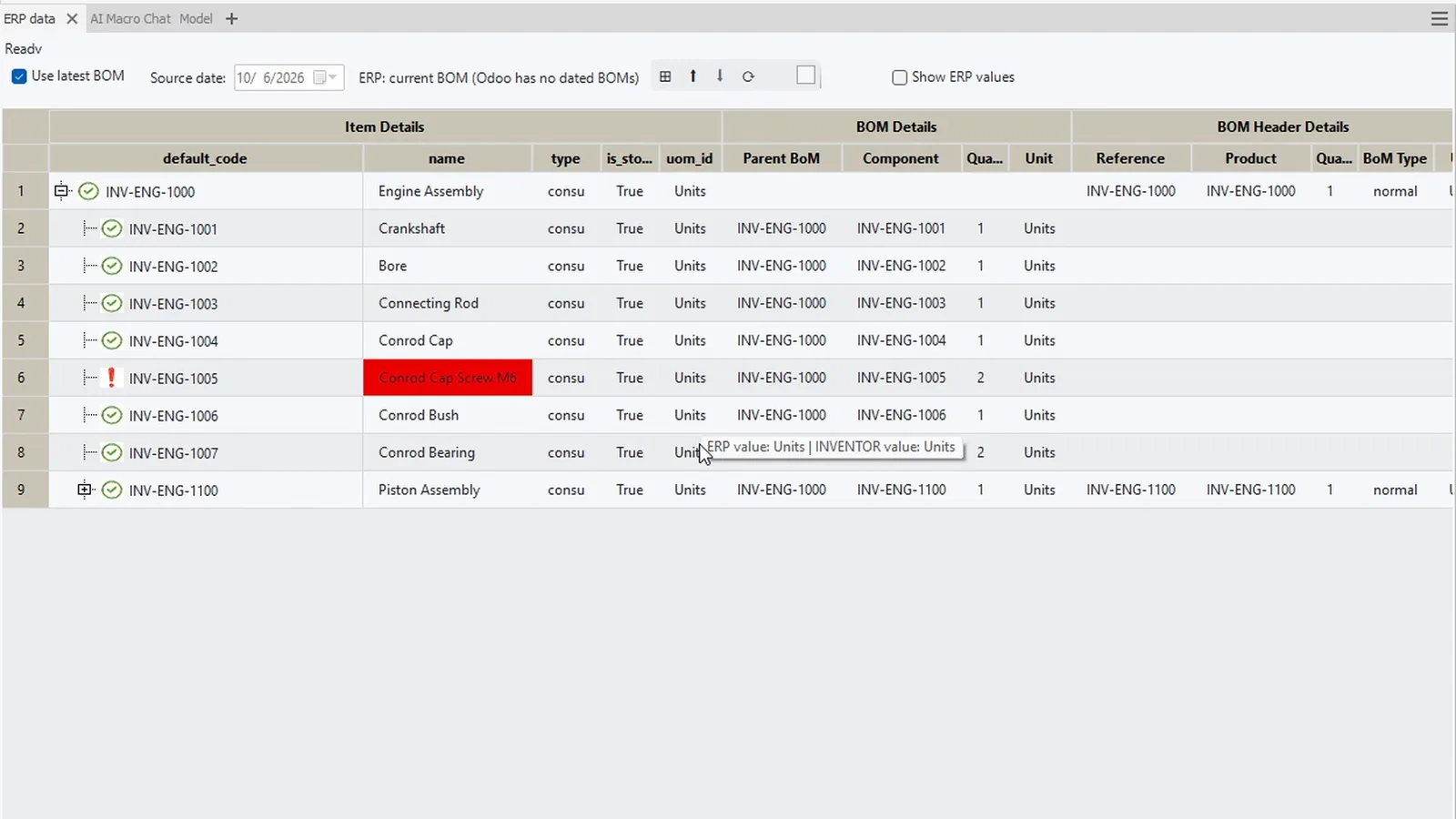Click the Piston Assembly name cell
The width and height of the screenshot is (1456, 819).
tap(448, 490)
